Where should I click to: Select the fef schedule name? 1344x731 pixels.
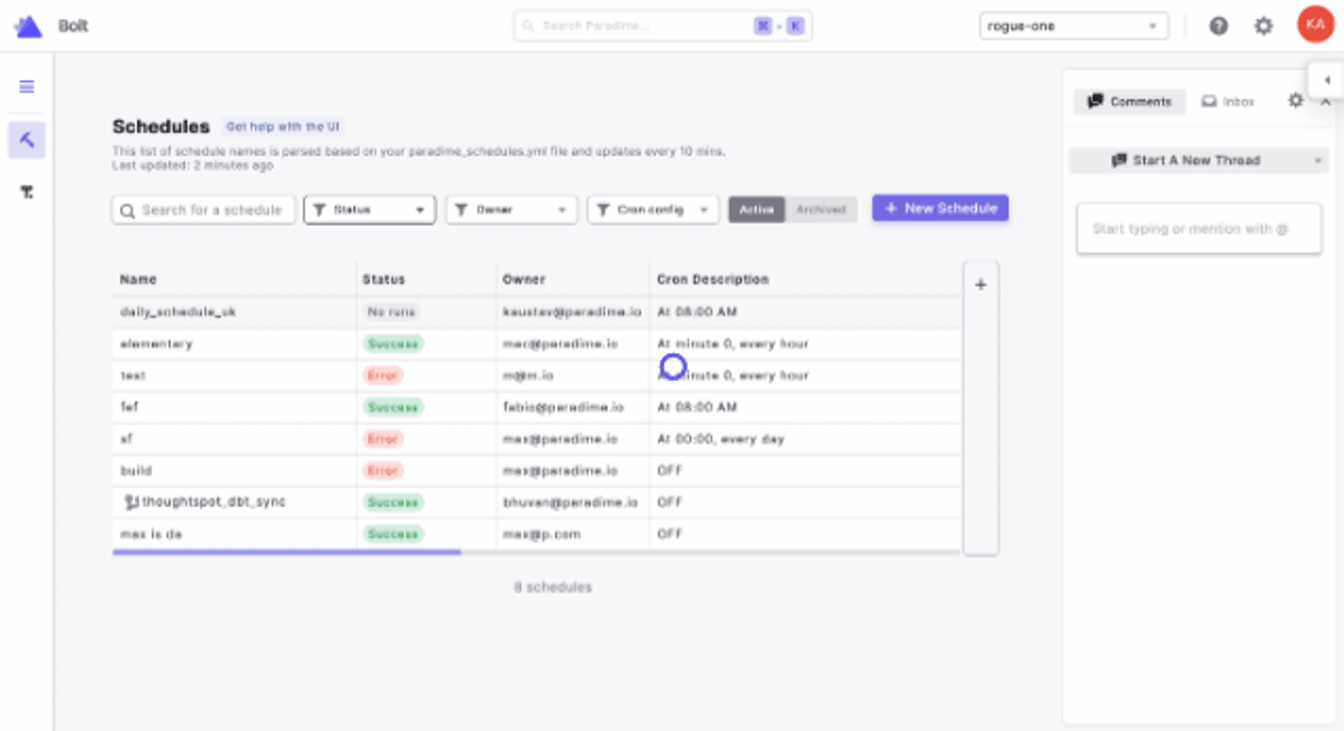pos(129,408)
